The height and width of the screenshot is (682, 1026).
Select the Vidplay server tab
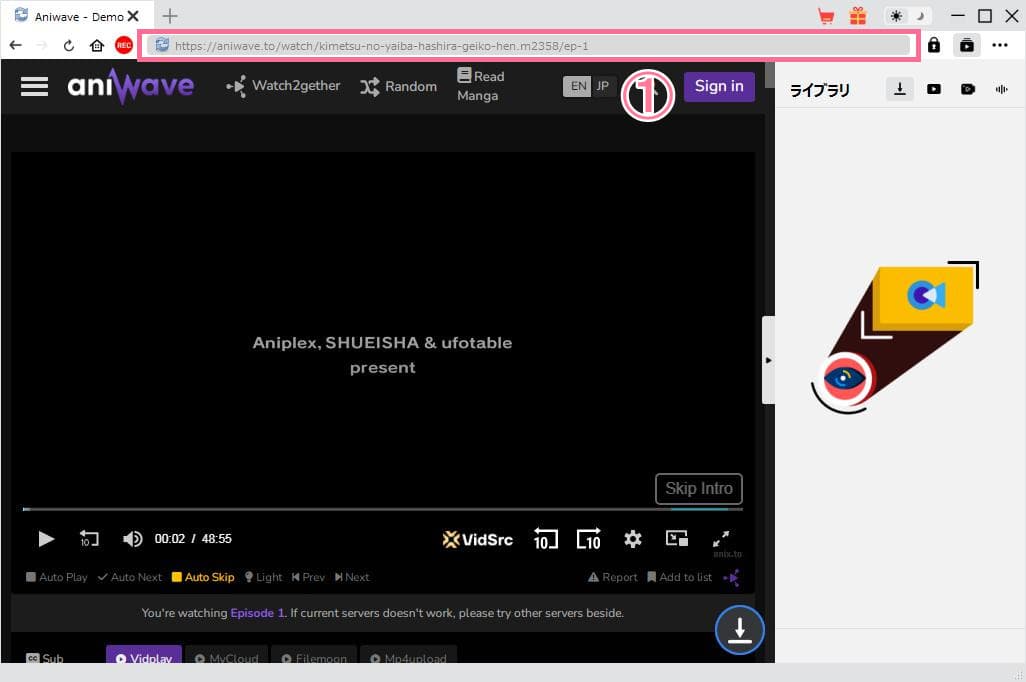143,658
